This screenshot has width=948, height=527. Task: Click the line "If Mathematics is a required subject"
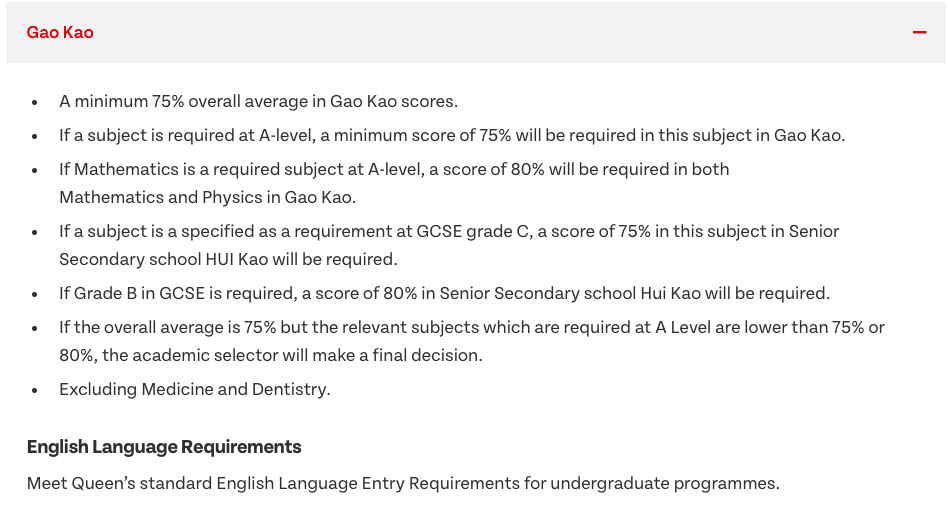[394, 169]
